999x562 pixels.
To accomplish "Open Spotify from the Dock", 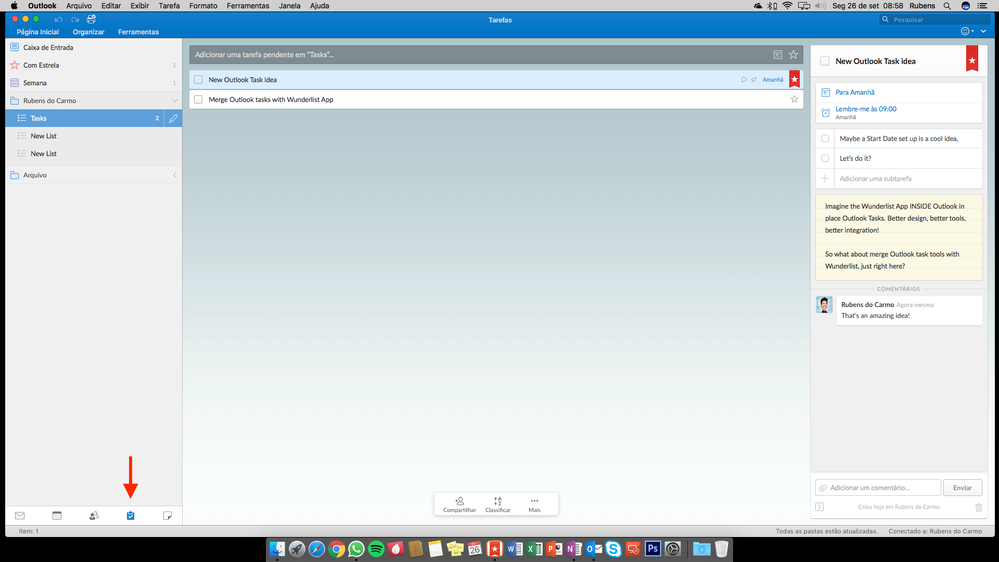I will pyautogui.click(x=376, y=549).
